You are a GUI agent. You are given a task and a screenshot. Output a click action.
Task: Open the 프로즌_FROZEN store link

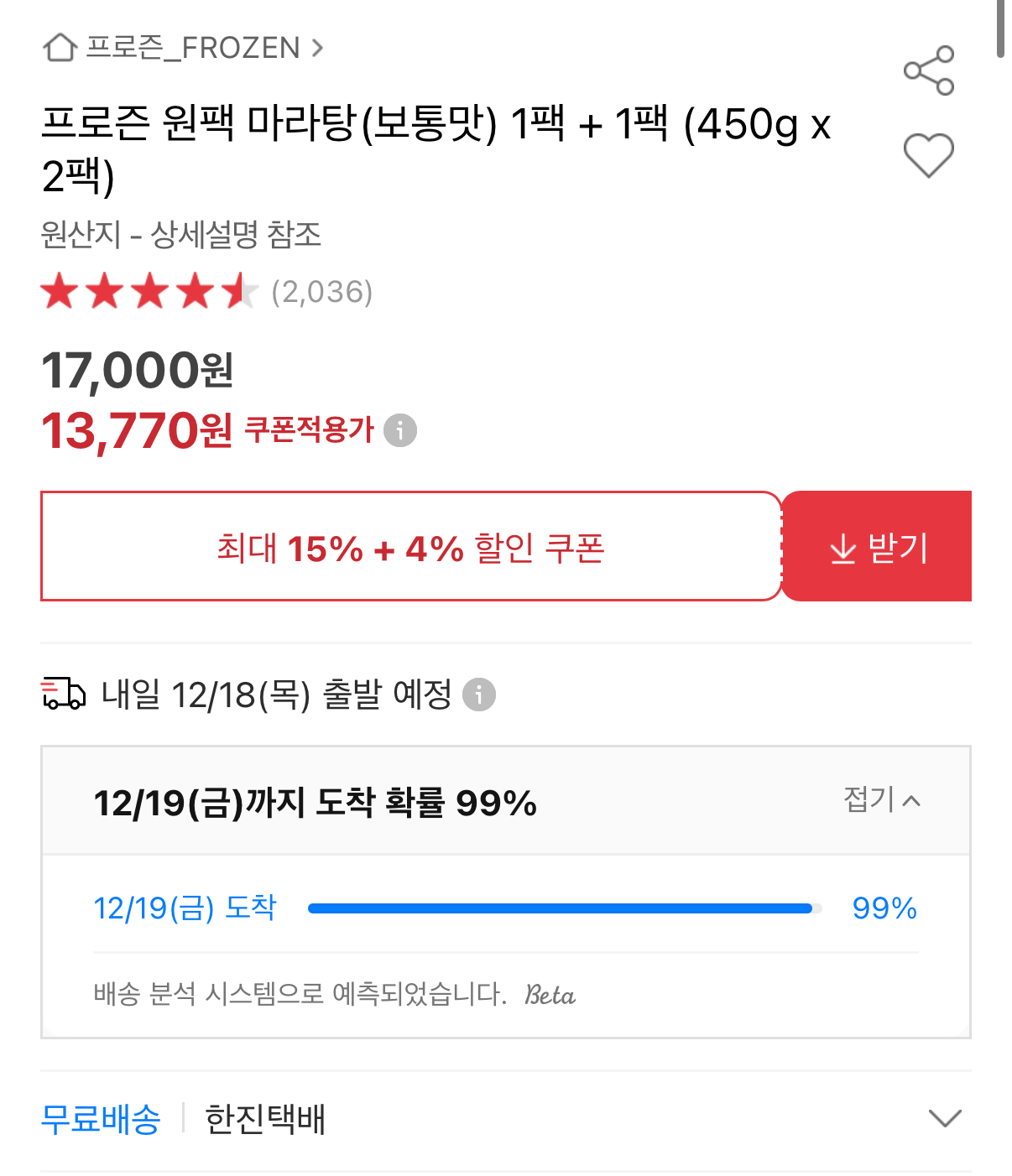[193, 48]
